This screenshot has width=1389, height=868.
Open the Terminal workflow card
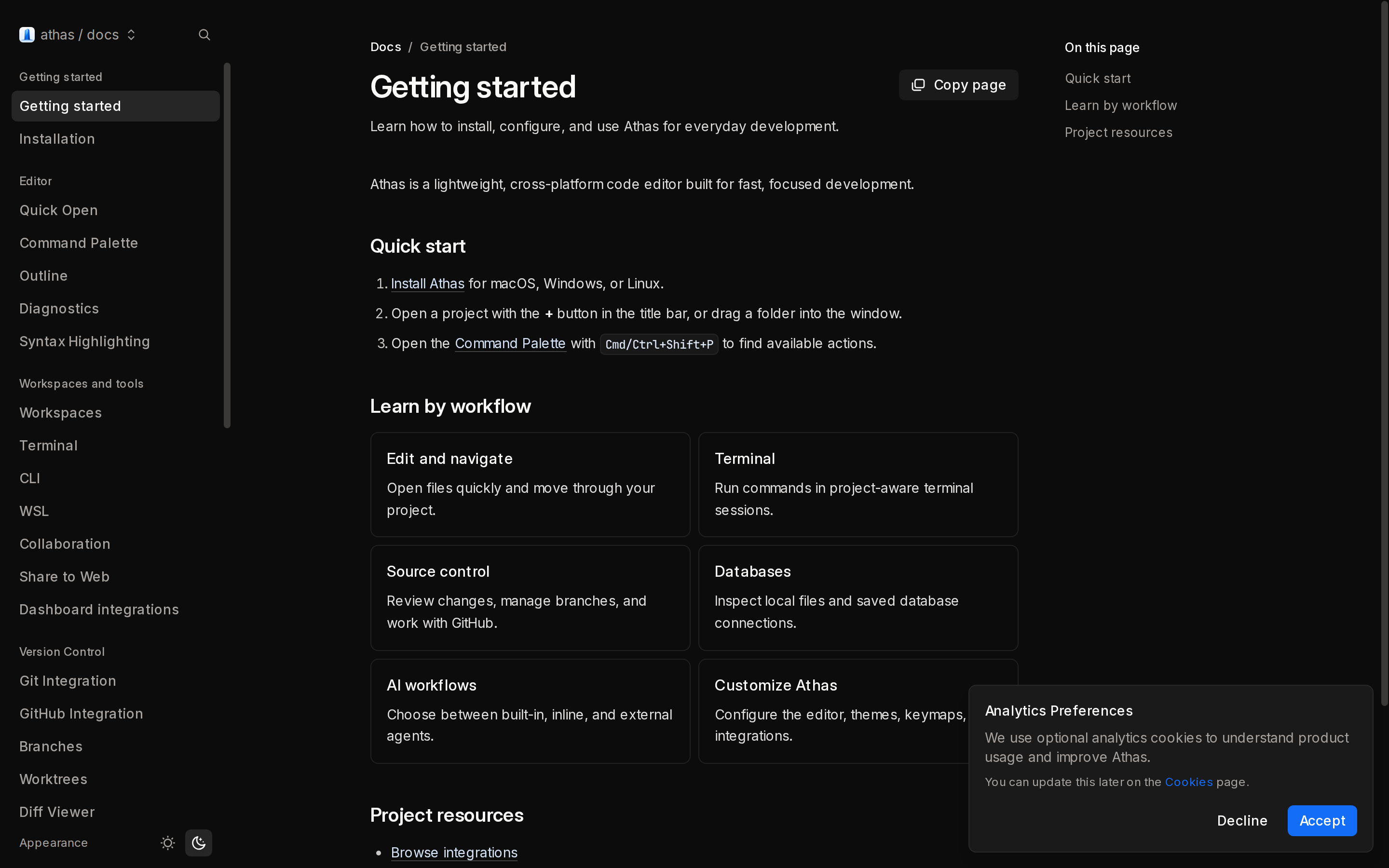tap(858, 485)
